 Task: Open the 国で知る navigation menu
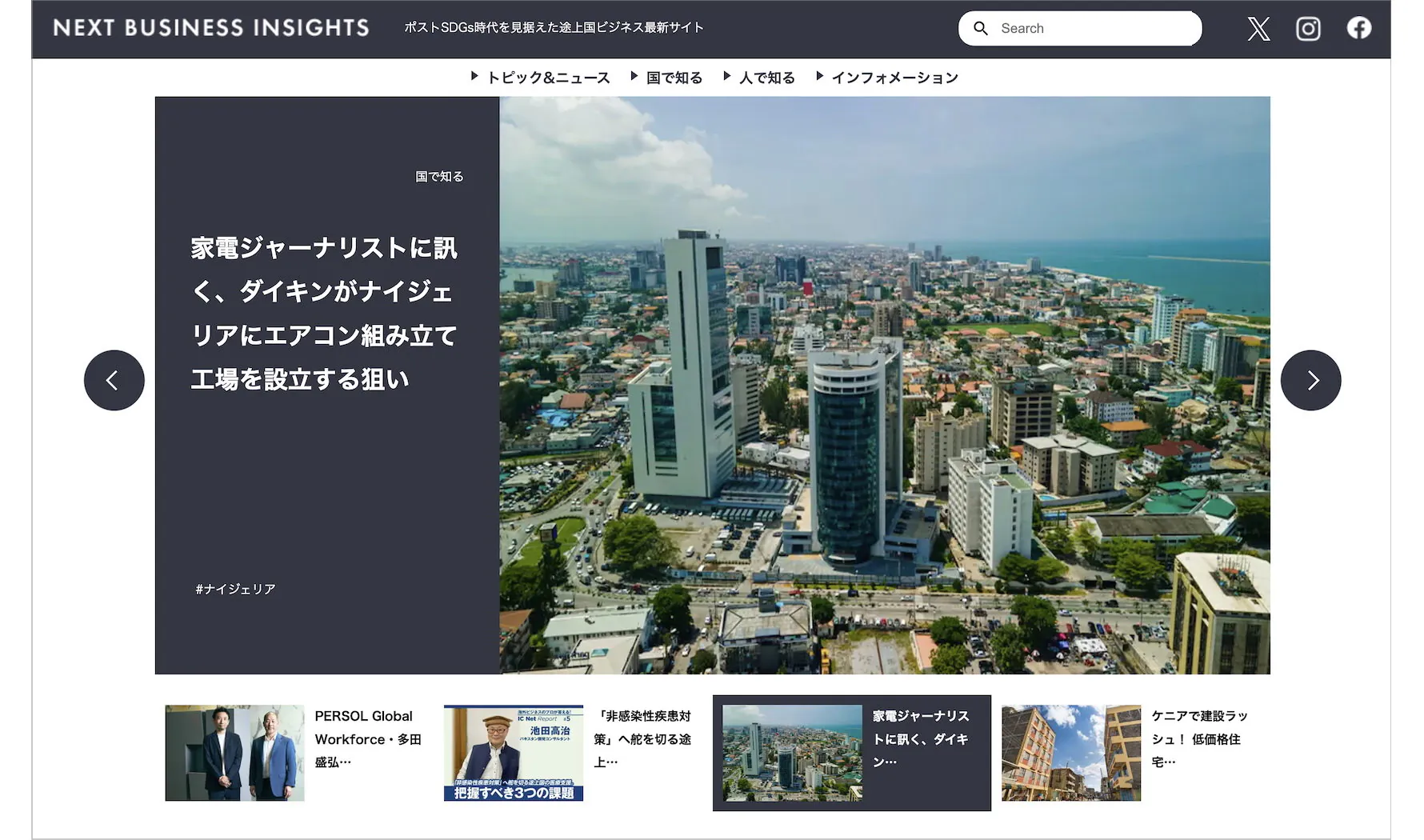[674, 78]
